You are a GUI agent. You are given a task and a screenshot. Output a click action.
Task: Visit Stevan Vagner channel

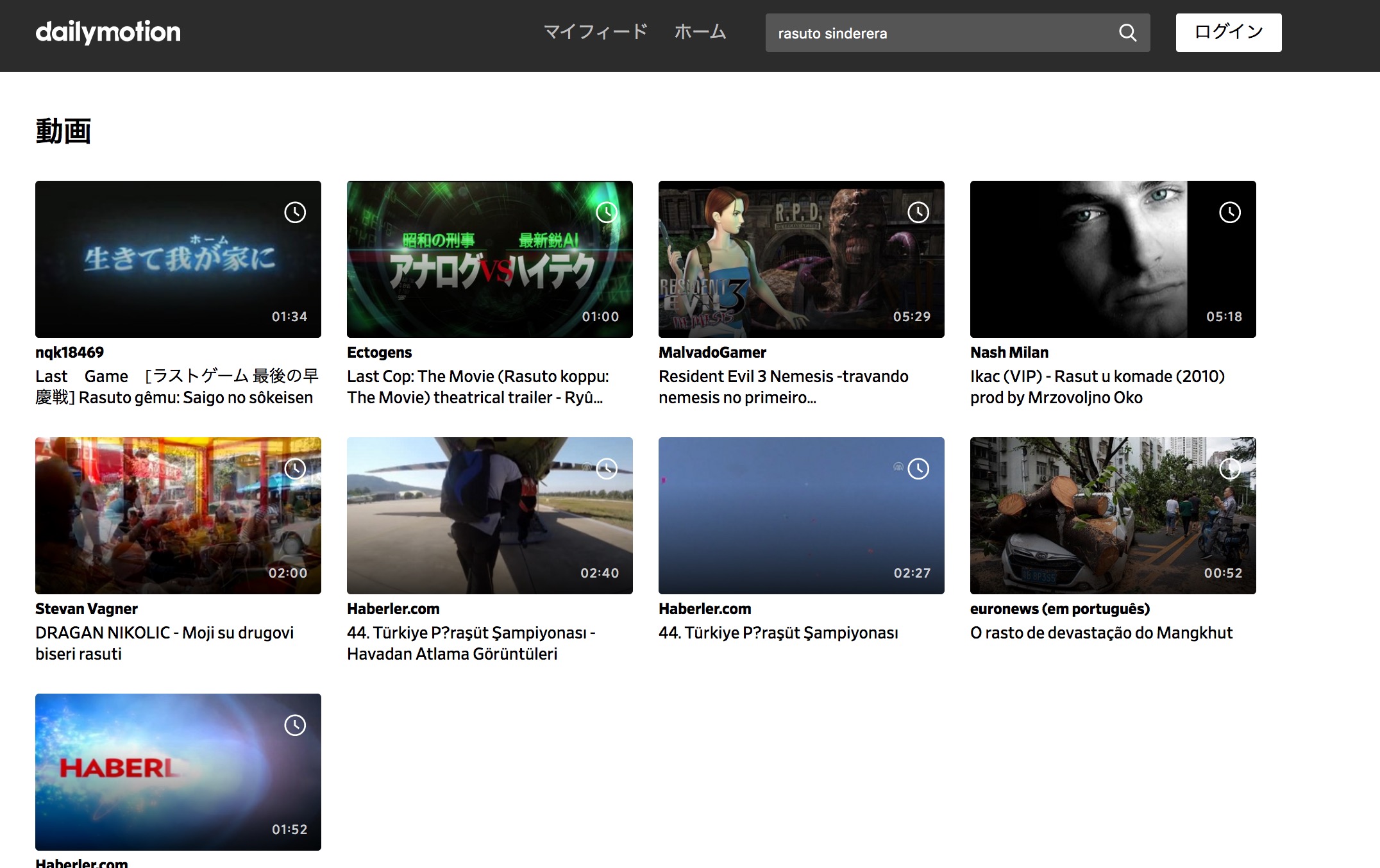pyautogui.click(x=87, y=609)
